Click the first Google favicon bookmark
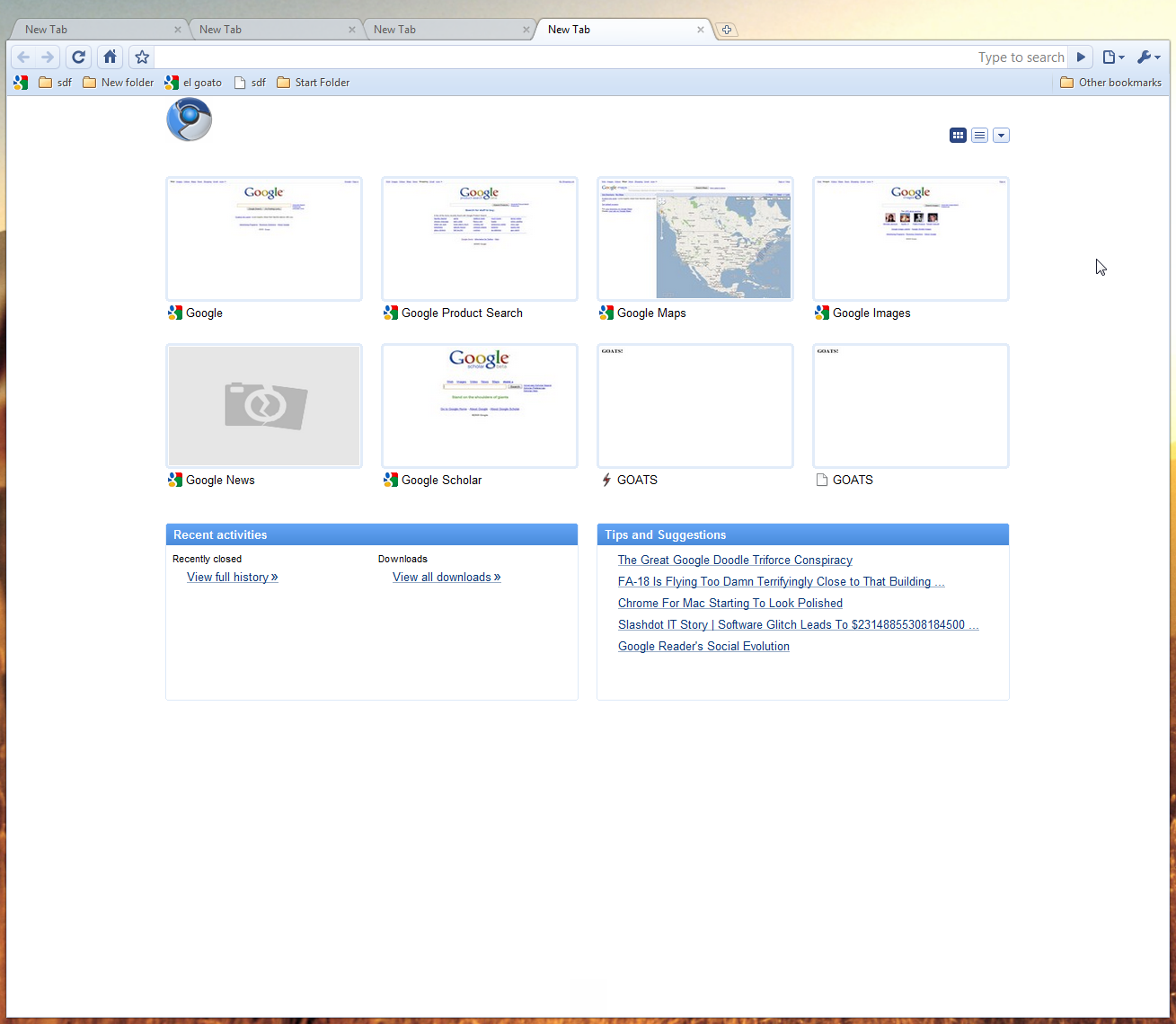The height and width of the screenshot is (1024, 1176). point(21,83)
